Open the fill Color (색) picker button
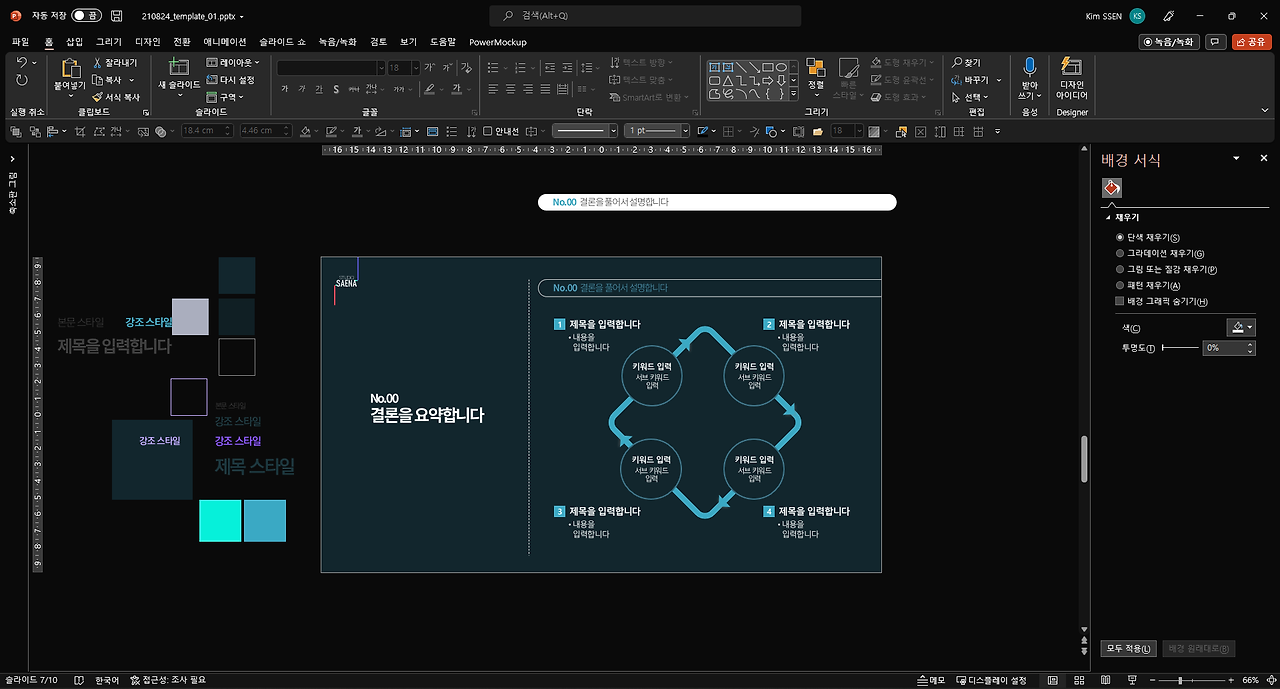1280x689 pixels. click(x=1241, y=327)
